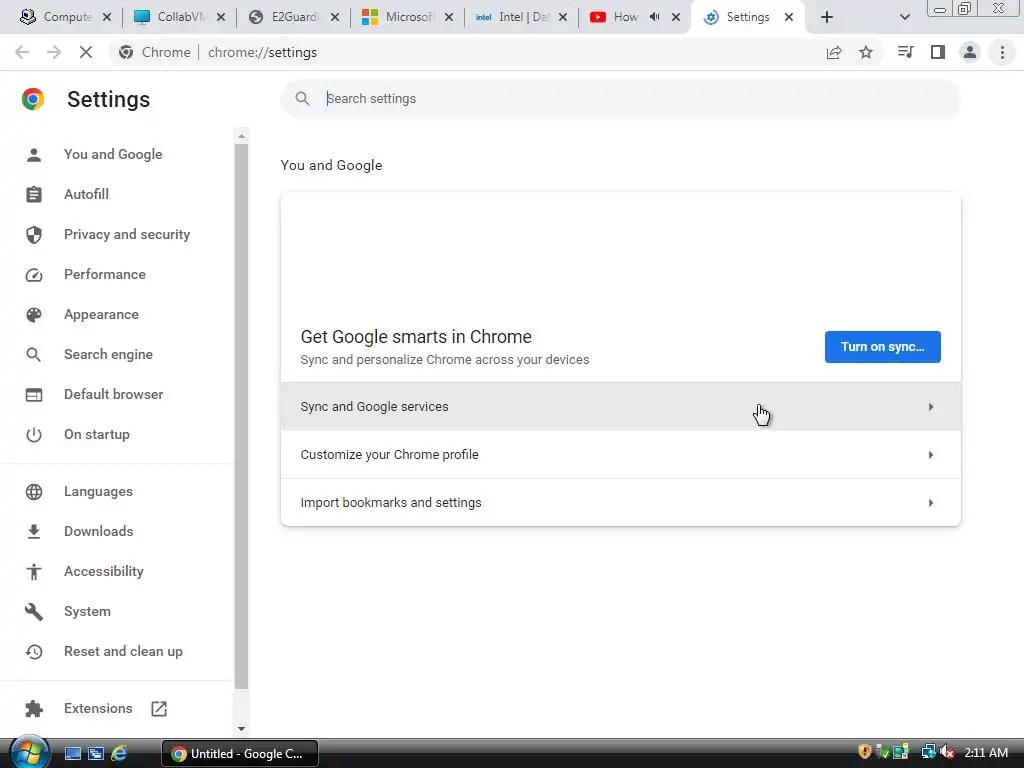This screenshot has width=1024, height=768.
Task: Go to Privacy and security settings
Action: [127, 234]
